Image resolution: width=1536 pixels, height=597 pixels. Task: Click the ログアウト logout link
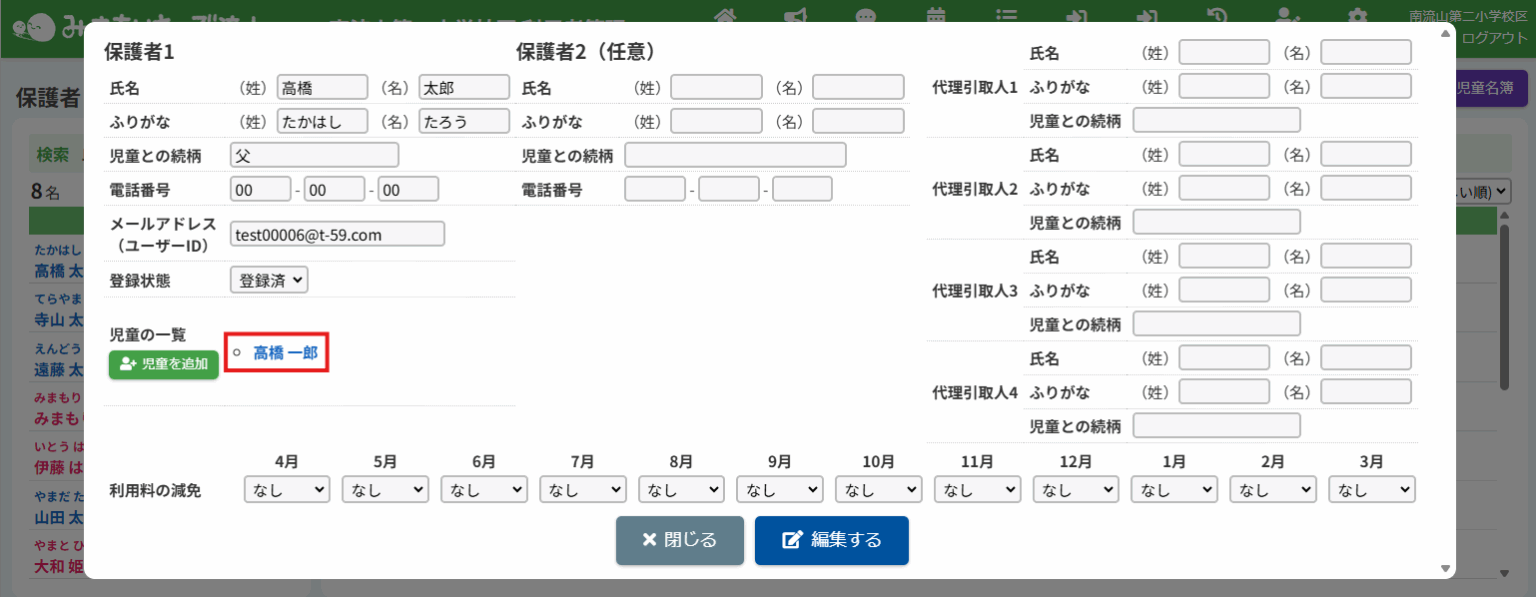pos(1494,38)
